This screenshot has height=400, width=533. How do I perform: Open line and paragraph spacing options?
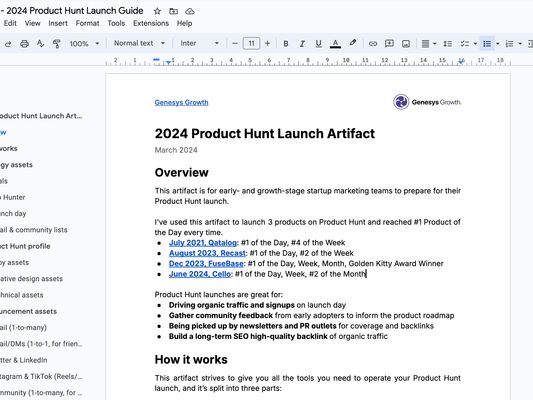point(448,44)
